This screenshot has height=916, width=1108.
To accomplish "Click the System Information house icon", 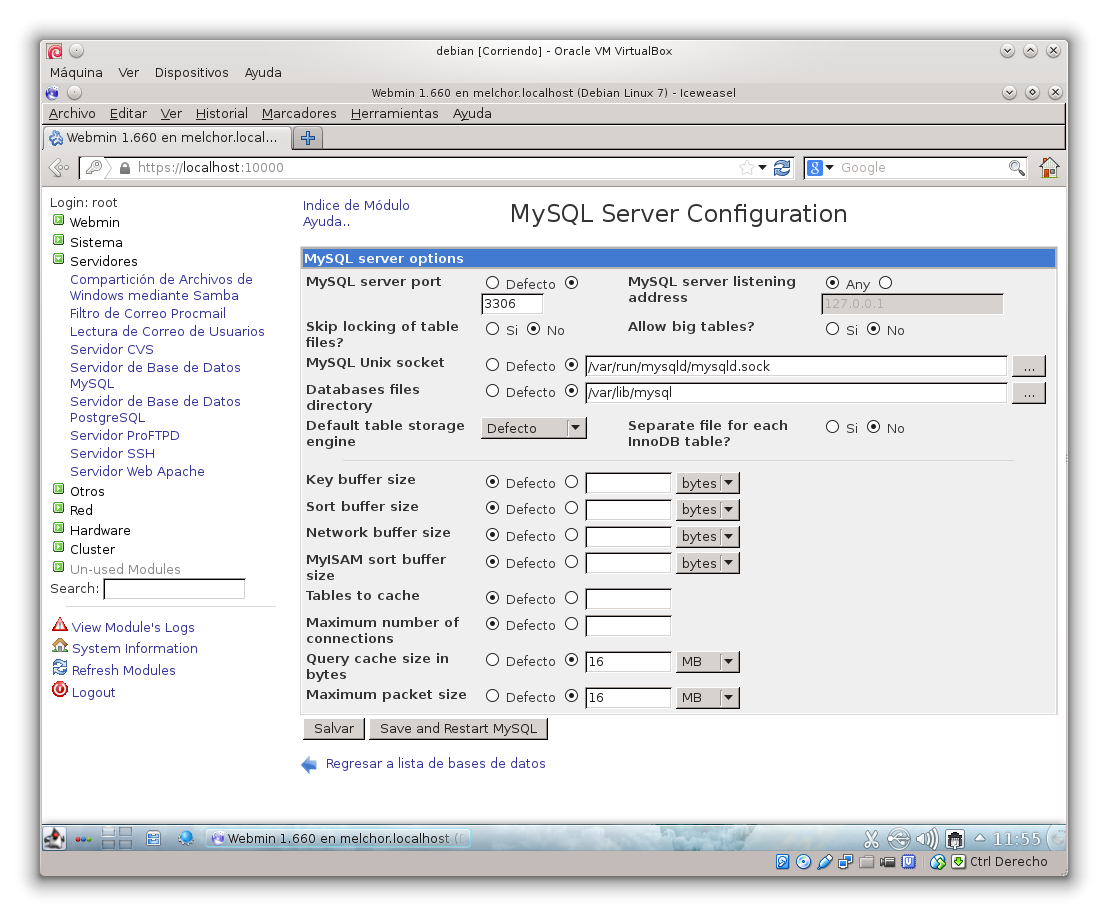I will pos(60,647).
